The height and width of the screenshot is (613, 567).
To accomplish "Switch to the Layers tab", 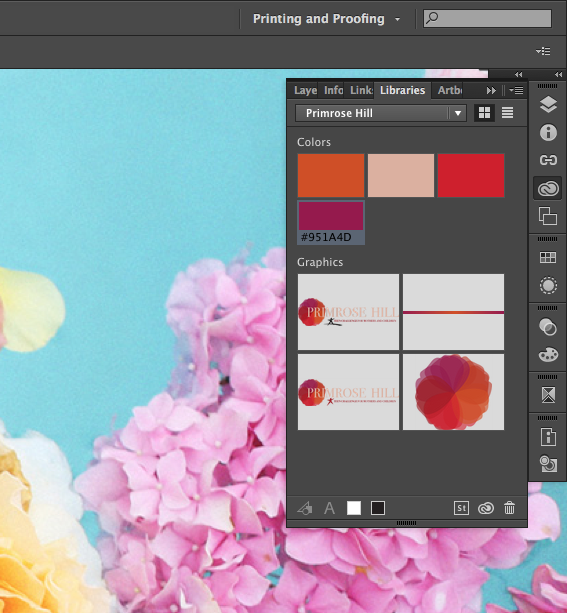I will (305, 90).
